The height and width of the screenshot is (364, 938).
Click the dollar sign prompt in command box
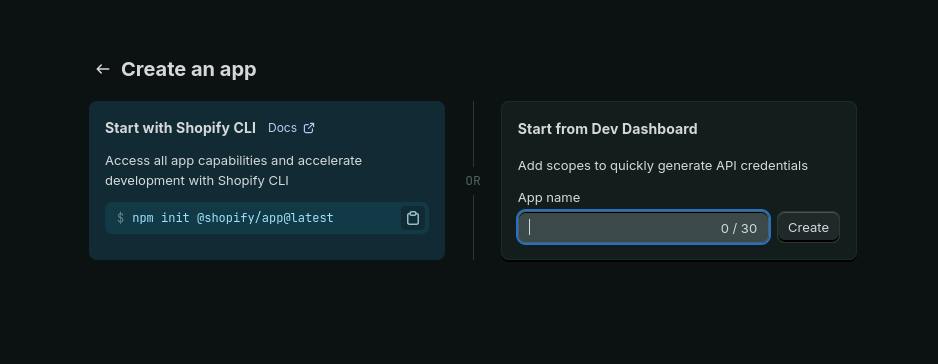[x=120, y=218]
